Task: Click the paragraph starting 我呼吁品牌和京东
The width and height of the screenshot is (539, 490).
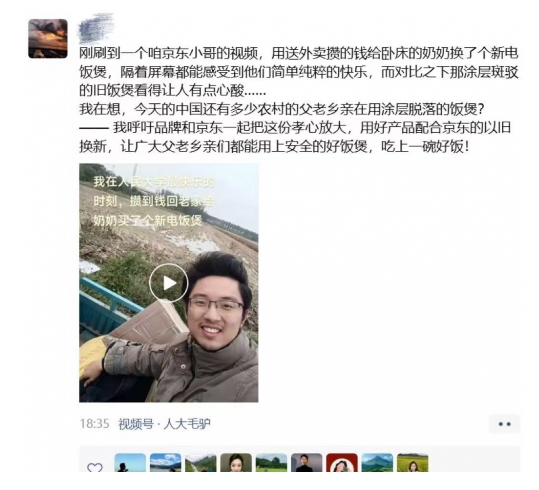Action: click(295, 137)
